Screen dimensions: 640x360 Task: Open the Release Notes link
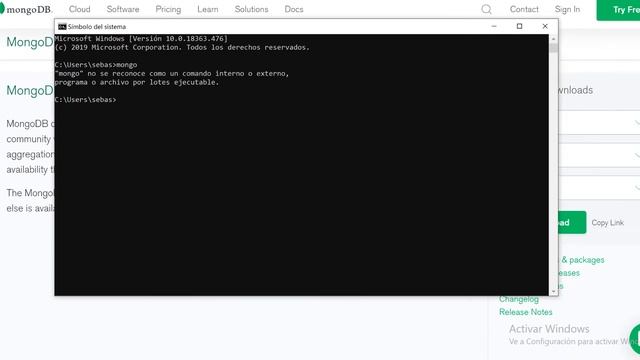[x=525, y=312]
